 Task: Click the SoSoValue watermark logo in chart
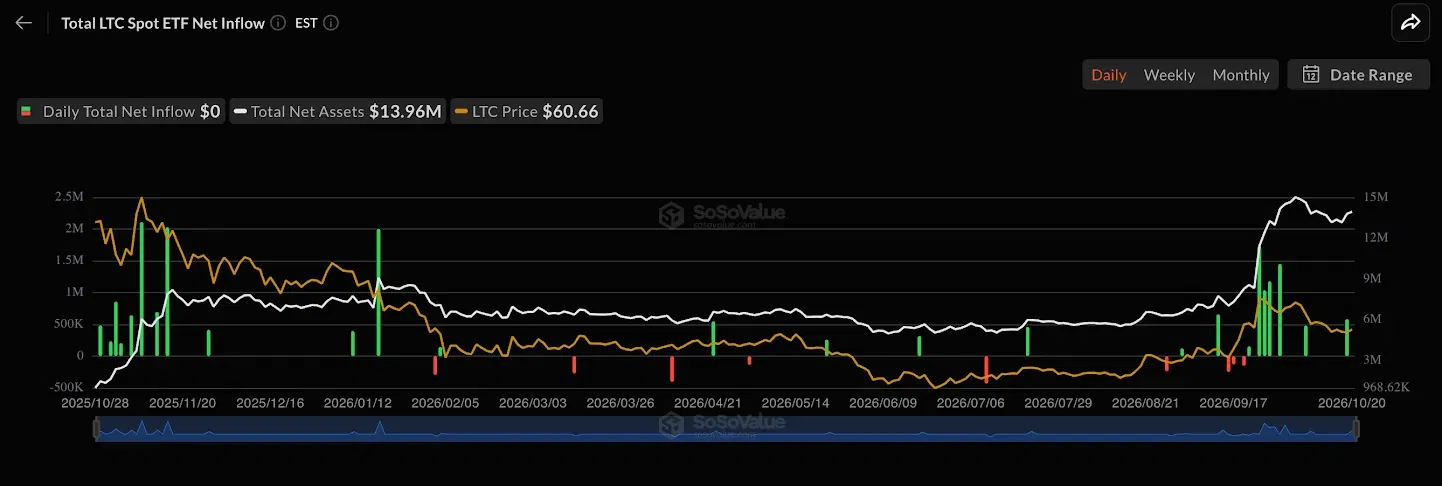[x=721, y=213]
